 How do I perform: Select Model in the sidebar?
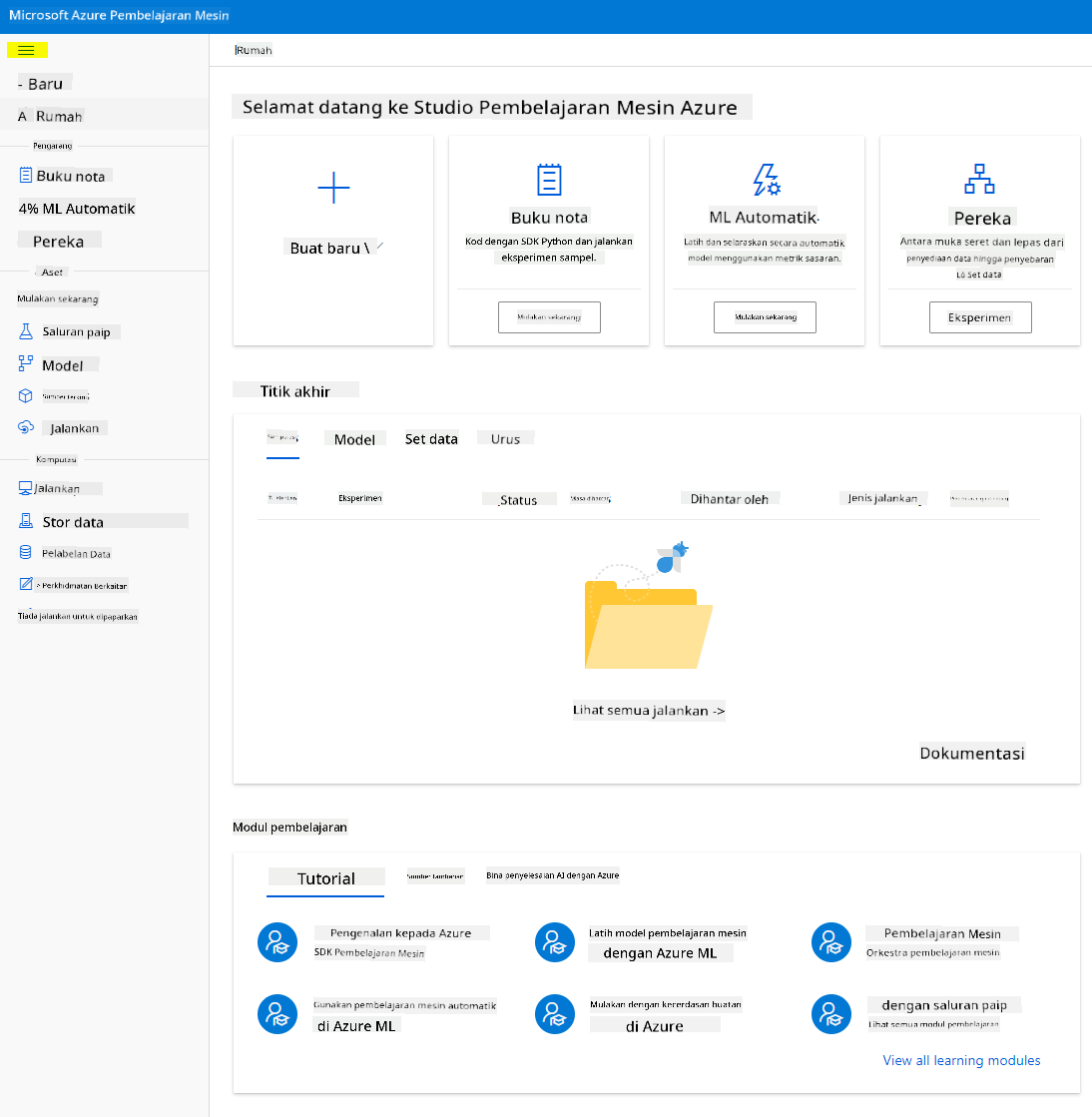pyautogui.click(x=63, y=365)
